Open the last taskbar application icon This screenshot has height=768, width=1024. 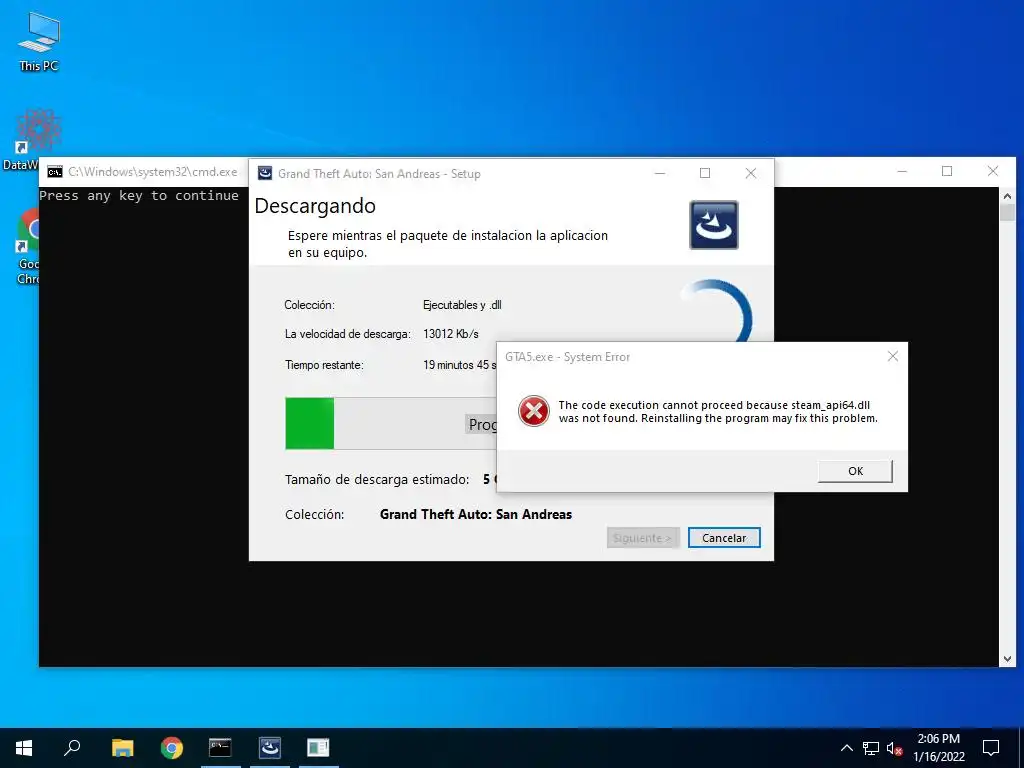tap(318, 748)
